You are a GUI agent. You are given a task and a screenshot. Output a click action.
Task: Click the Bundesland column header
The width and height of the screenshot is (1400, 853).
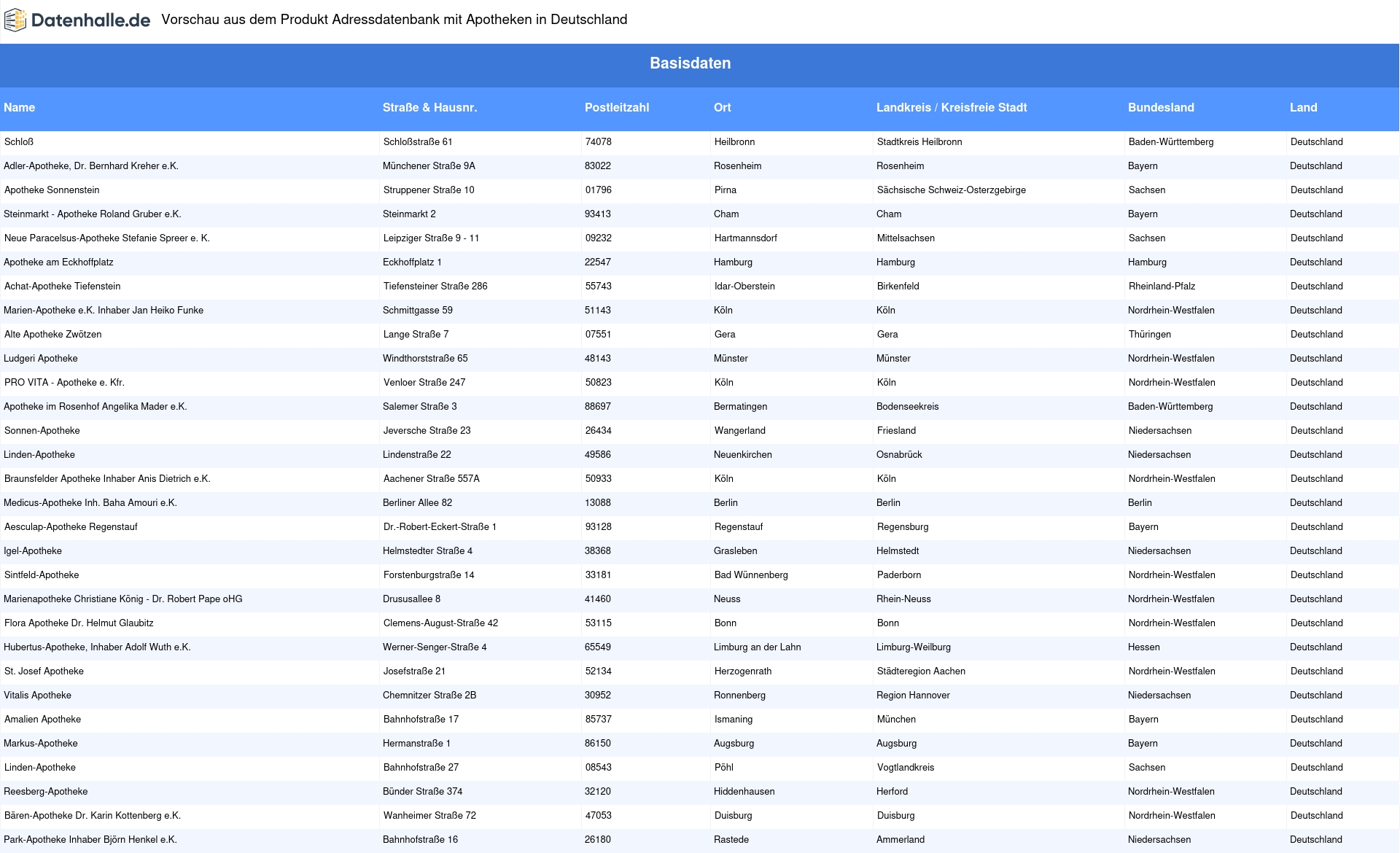click(x=1160, y=108)
